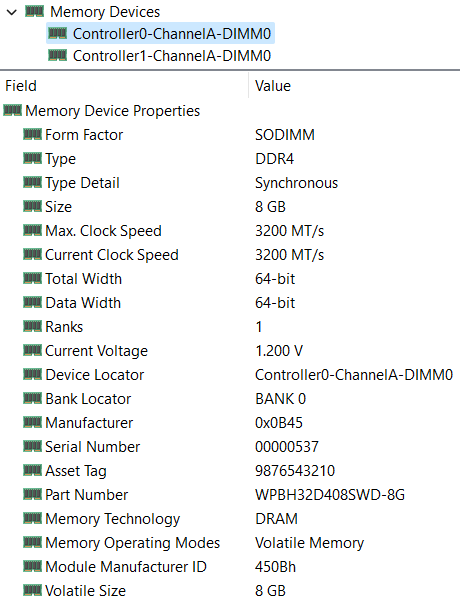Select the Serial Number row
This screenshot has height=602, width=460.
[x=230, y=447]
